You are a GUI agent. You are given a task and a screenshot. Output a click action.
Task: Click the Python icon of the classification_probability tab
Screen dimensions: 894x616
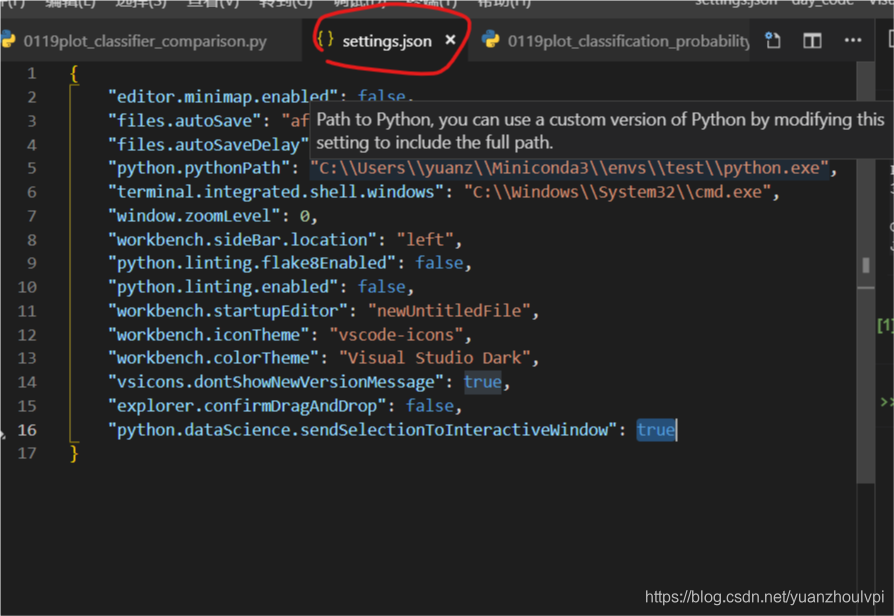coord(490,40)
